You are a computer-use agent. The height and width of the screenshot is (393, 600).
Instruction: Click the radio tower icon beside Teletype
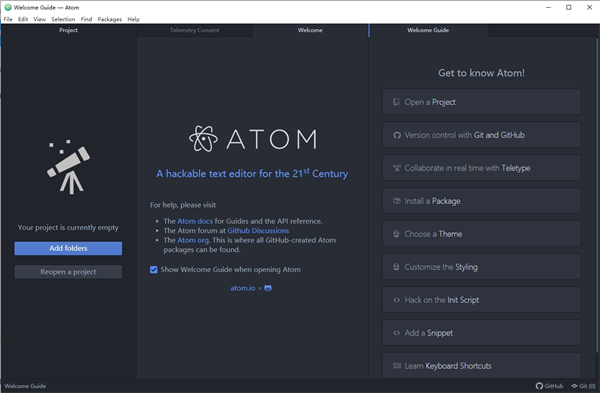pos(397,168)
